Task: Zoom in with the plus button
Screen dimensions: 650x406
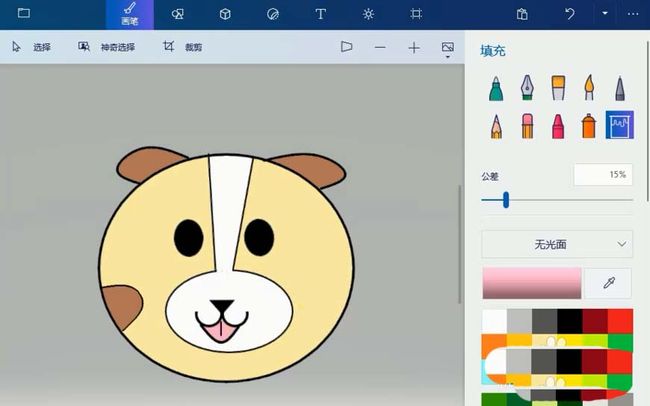Action: (414, 48)
